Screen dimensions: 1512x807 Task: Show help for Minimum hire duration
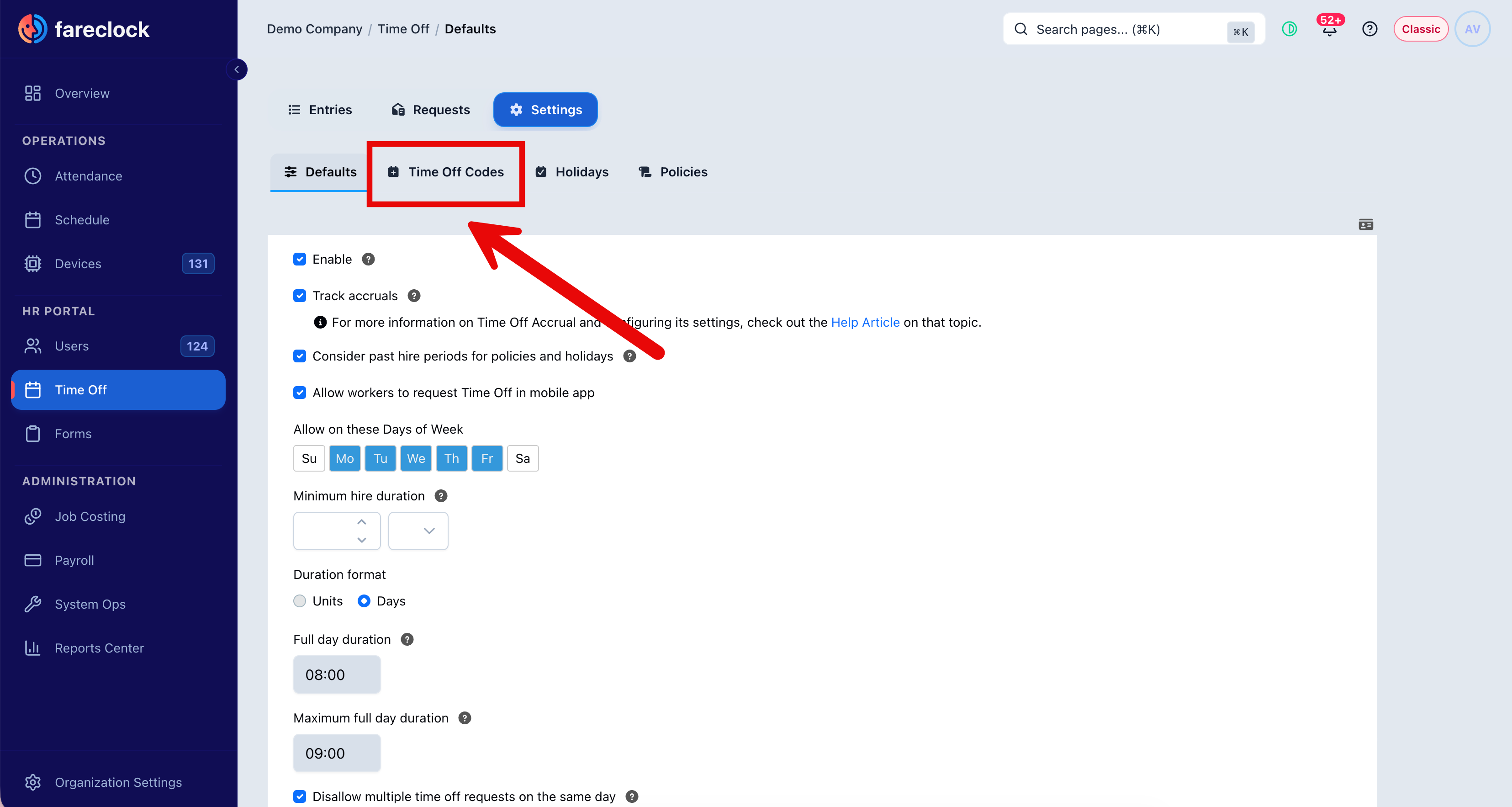441,496
